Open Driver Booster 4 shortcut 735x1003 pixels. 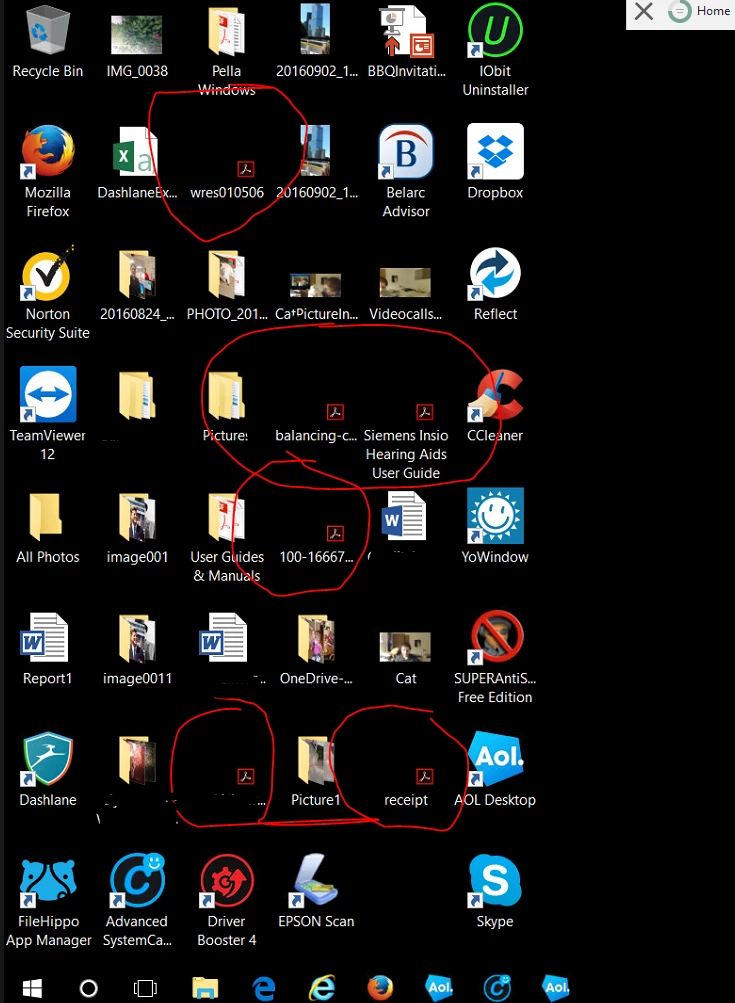pyautogui.click(x=226, y=881)
